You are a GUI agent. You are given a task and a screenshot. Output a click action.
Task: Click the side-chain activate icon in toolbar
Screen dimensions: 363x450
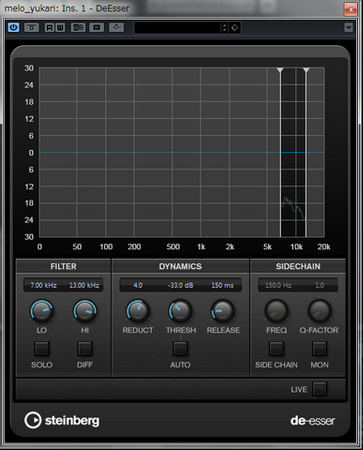[x=116, y=27]
